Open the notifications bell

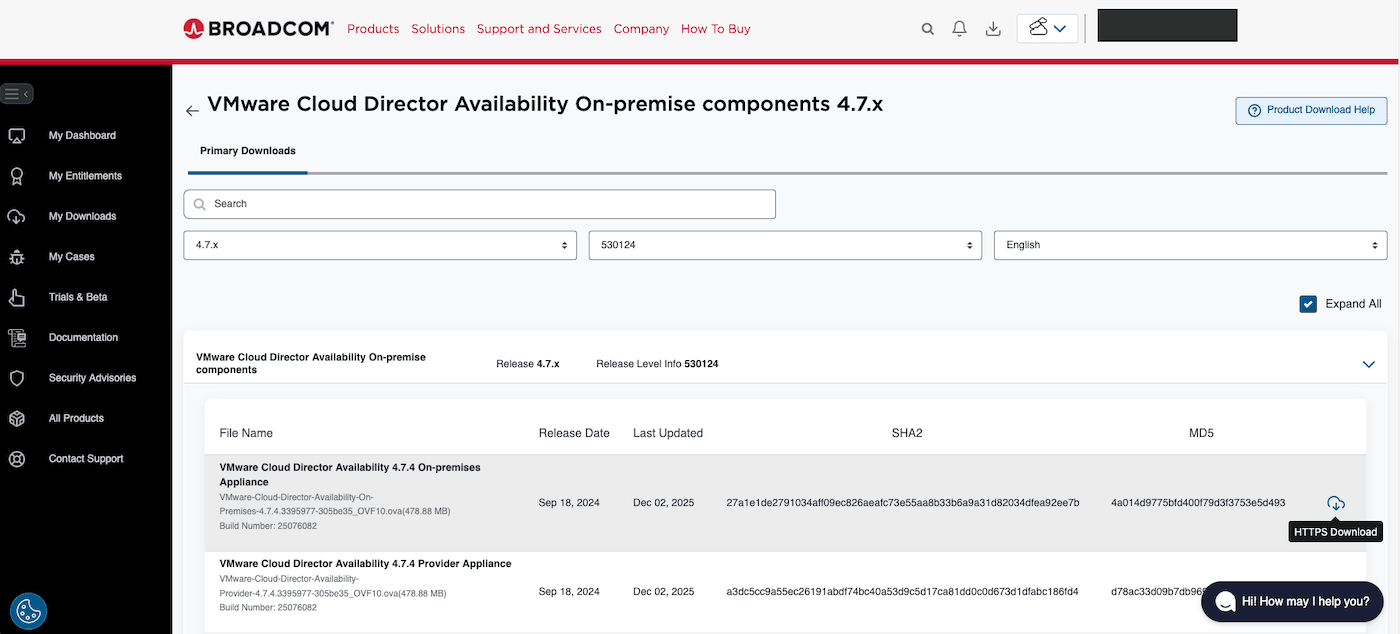(960, 29)
